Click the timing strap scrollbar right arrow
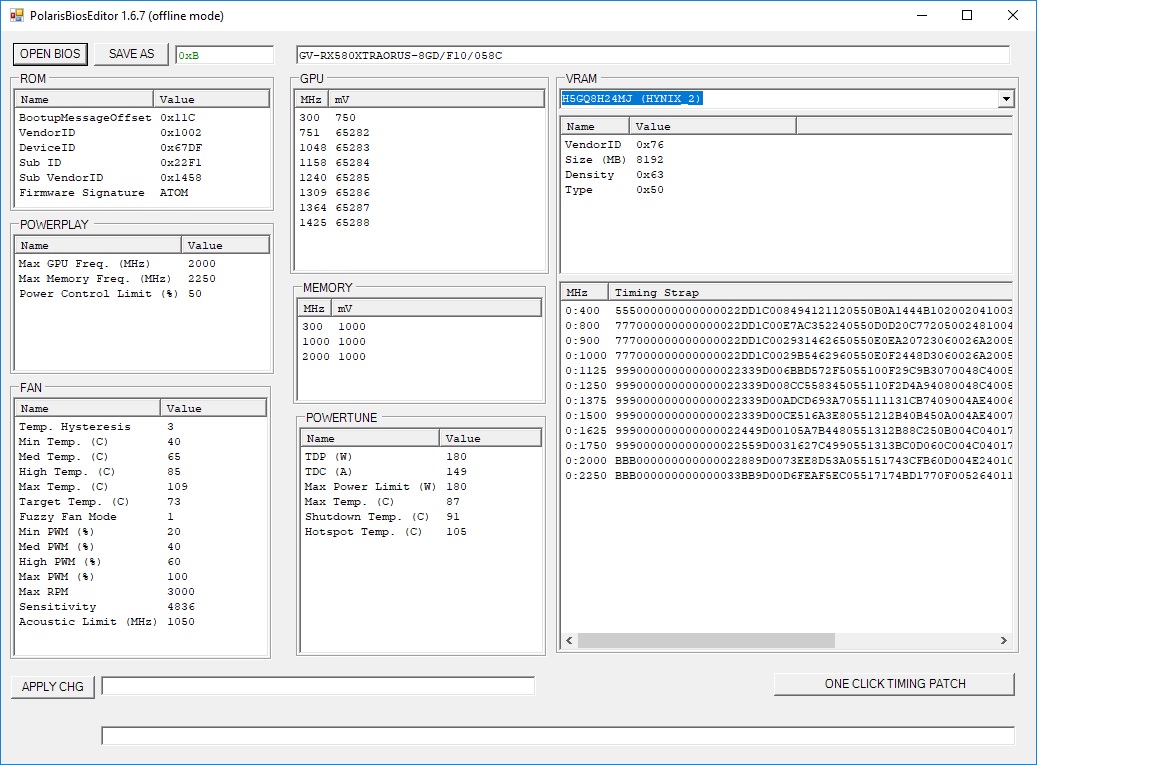Image resolution: width=1152 pixels, height=765 pixels. 1004,641
